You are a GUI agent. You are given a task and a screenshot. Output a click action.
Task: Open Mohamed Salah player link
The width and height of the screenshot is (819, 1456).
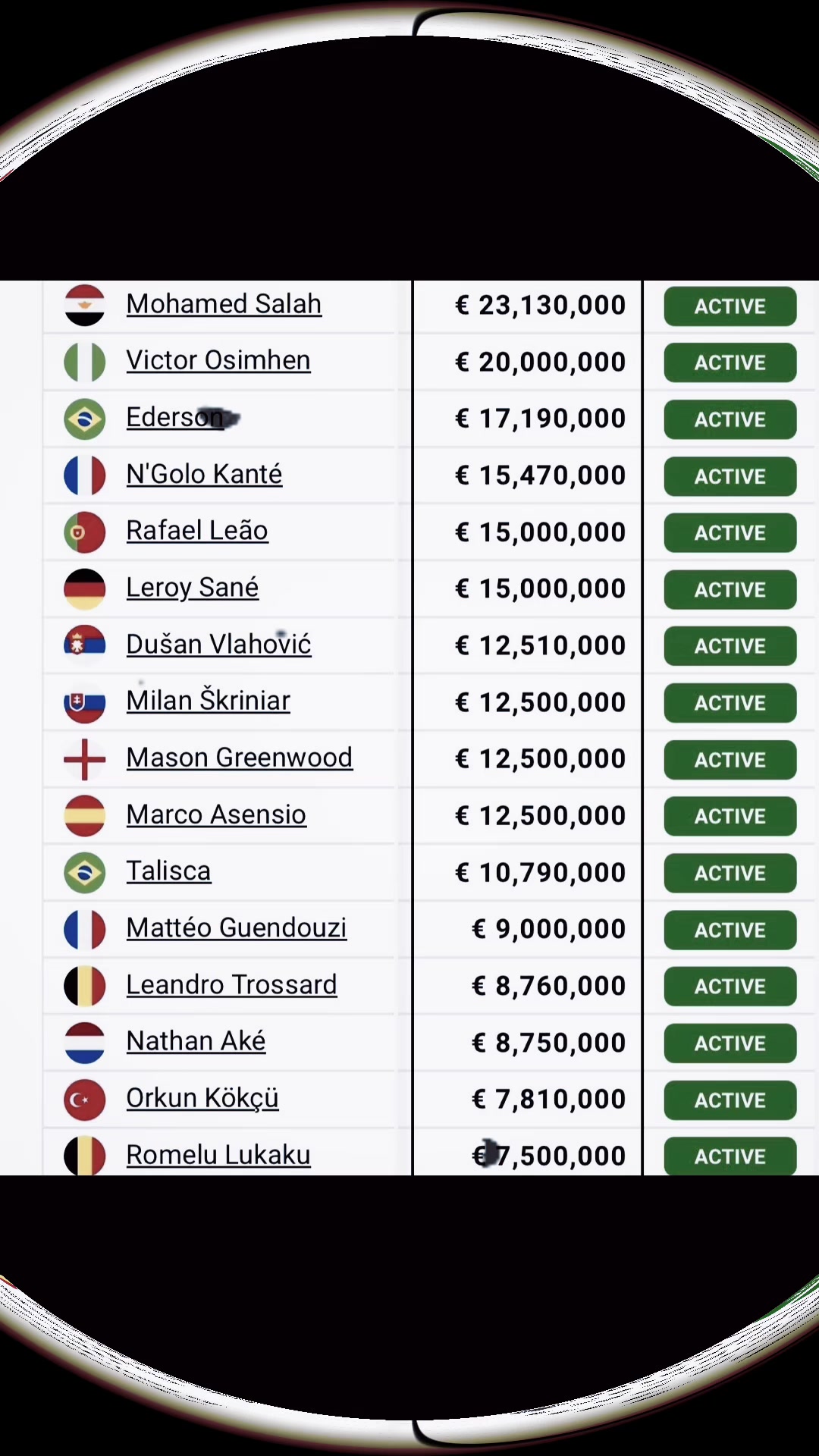coord(224,304)
